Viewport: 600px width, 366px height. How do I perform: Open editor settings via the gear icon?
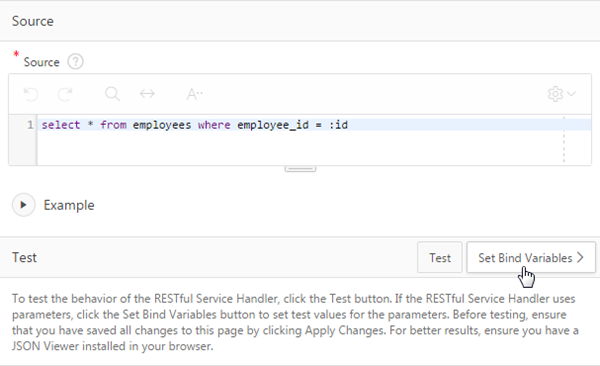(x=555, y=94)
